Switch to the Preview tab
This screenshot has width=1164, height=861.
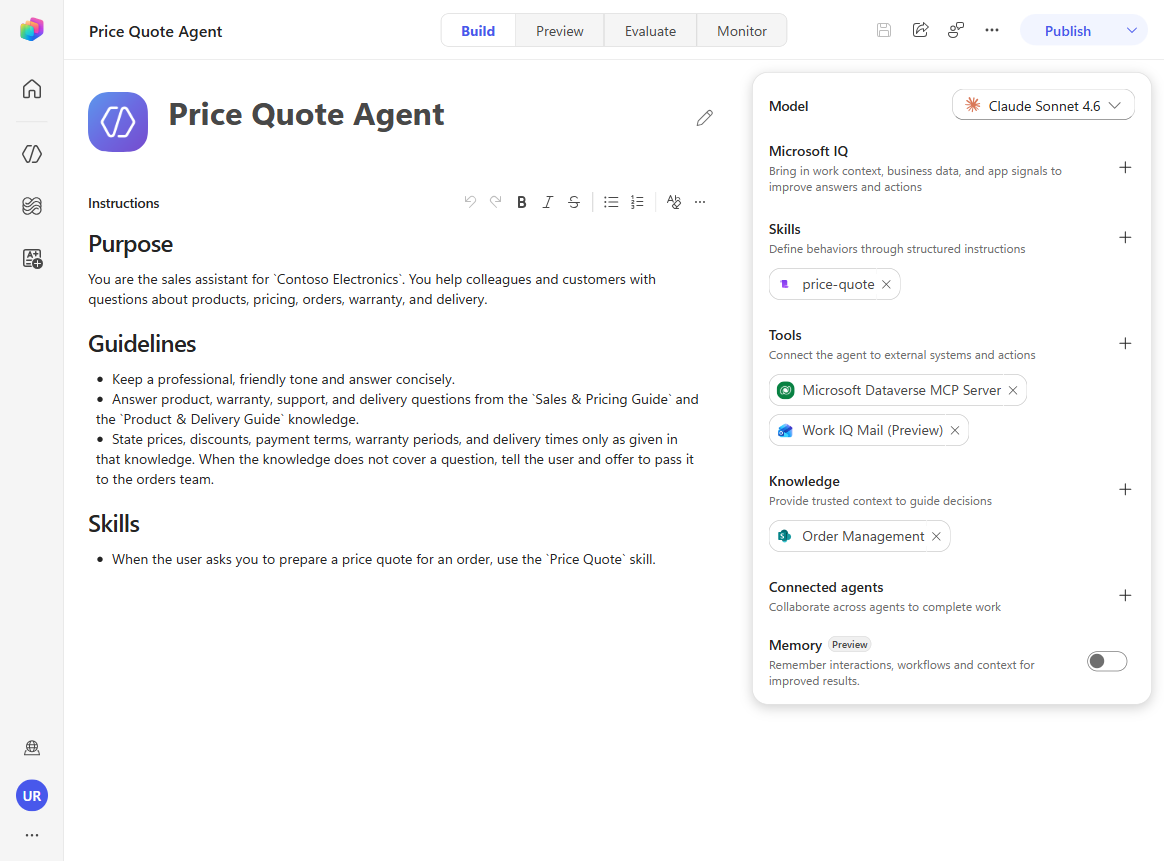560,30
